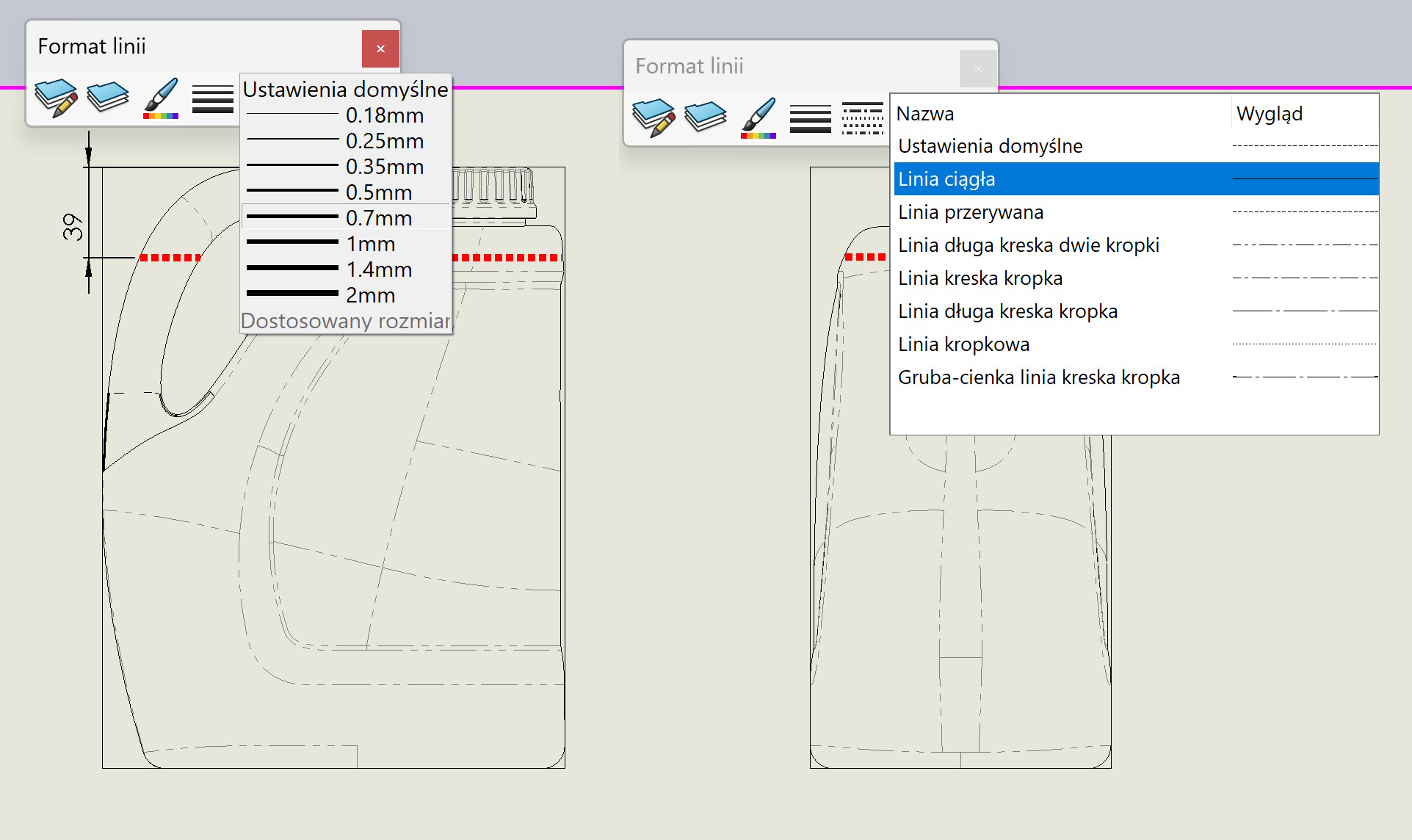Screen dimensions: 1412x840
Task: Choose 0.18mm line thickness
Action: coord(345,115)
